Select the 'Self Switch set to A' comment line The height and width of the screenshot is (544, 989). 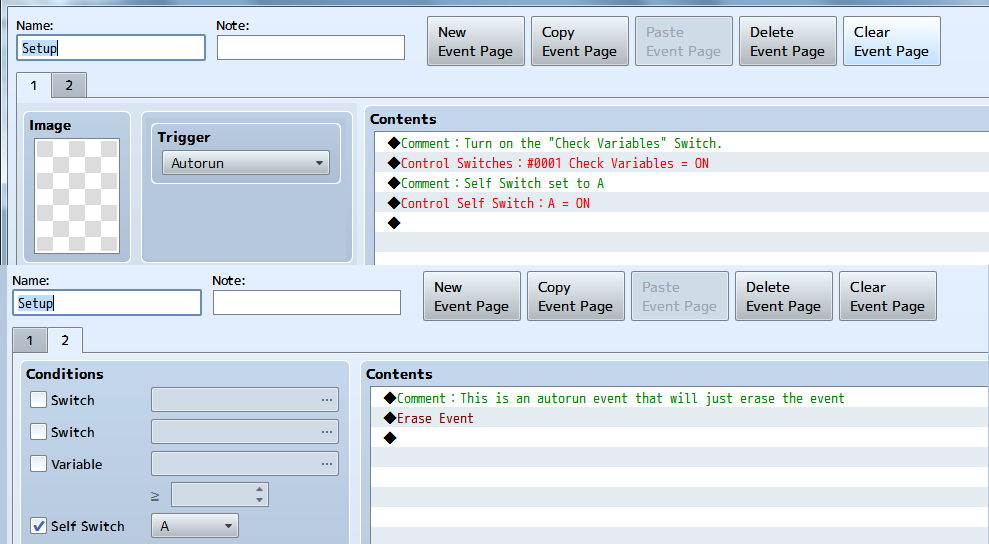(x=517, y=183)
